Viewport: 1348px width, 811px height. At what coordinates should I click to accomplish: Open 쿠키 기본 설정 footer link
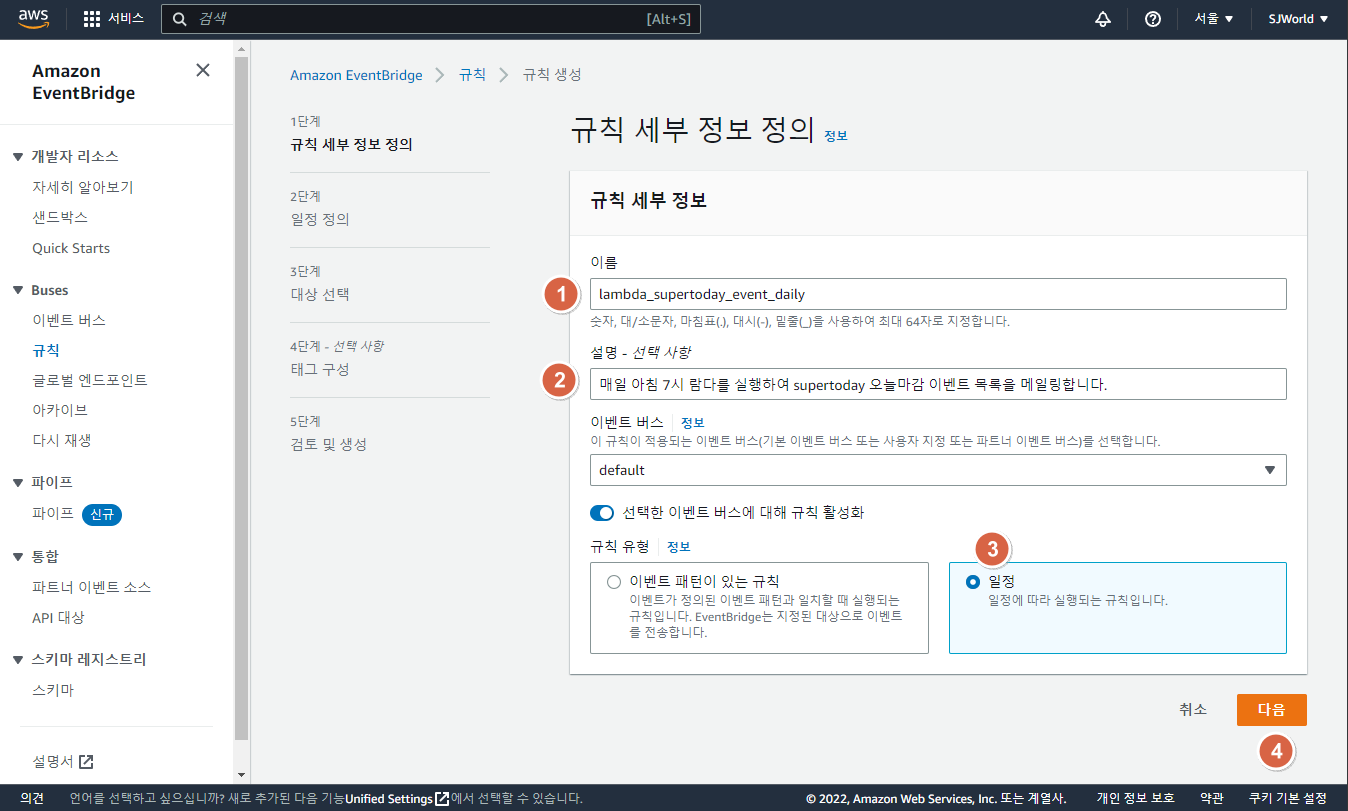tap(1288, 798)
